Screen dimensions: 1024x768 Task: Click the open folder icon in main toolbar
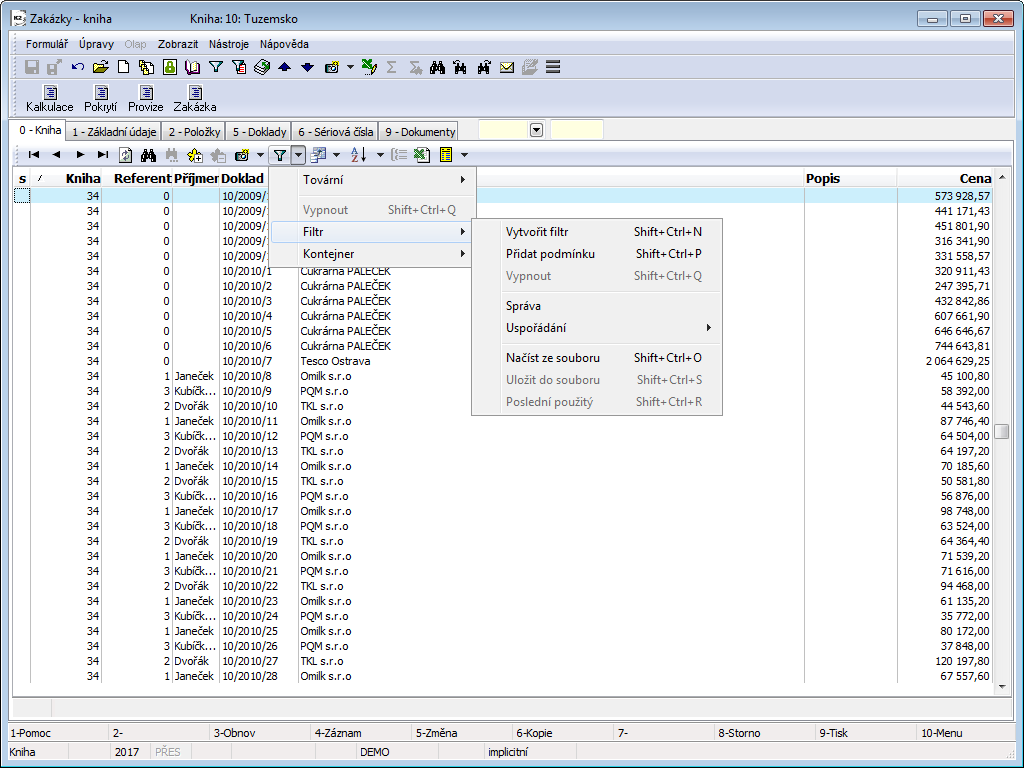(100, 67)
